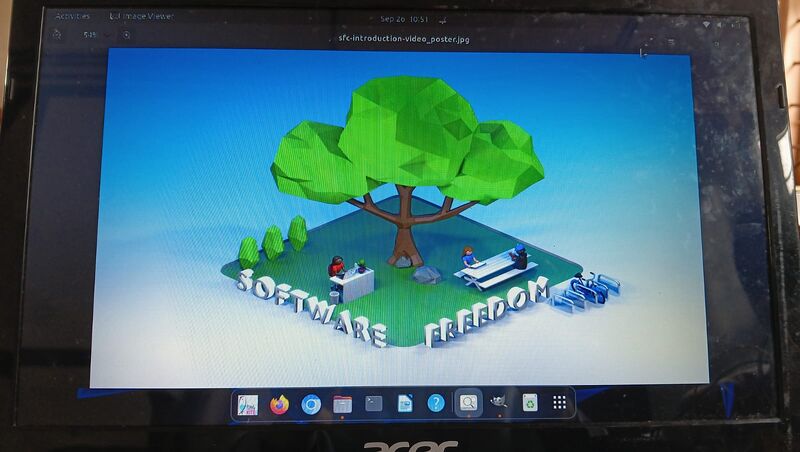The height and width of the screenshot is (452, 800).
Task: Open the Files manager in the dock
Action: pos(342,404)
